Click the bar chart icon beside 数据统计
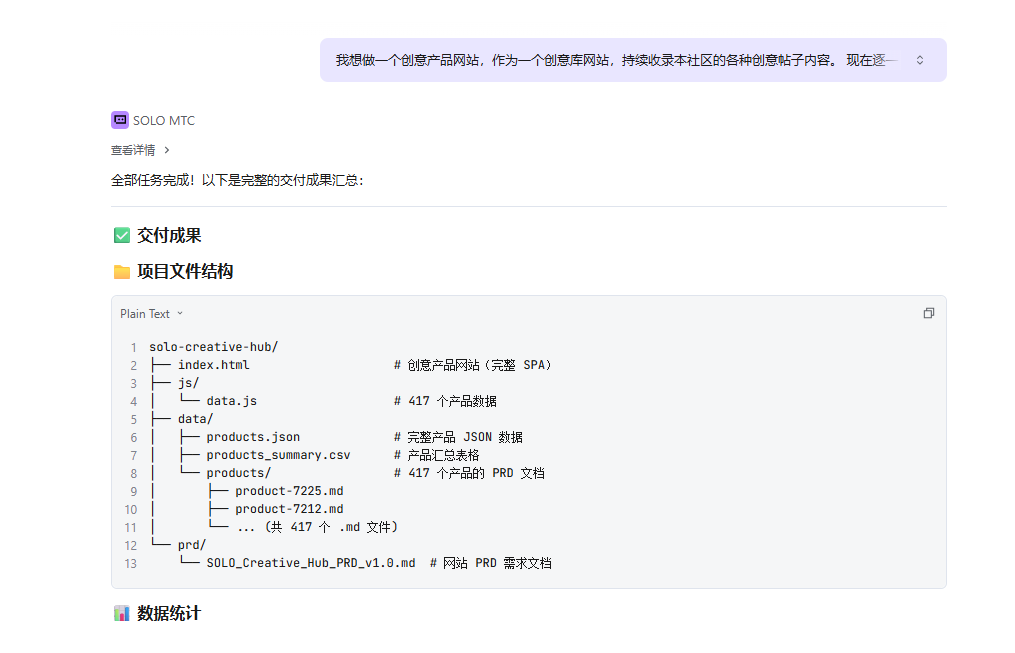 122,613
